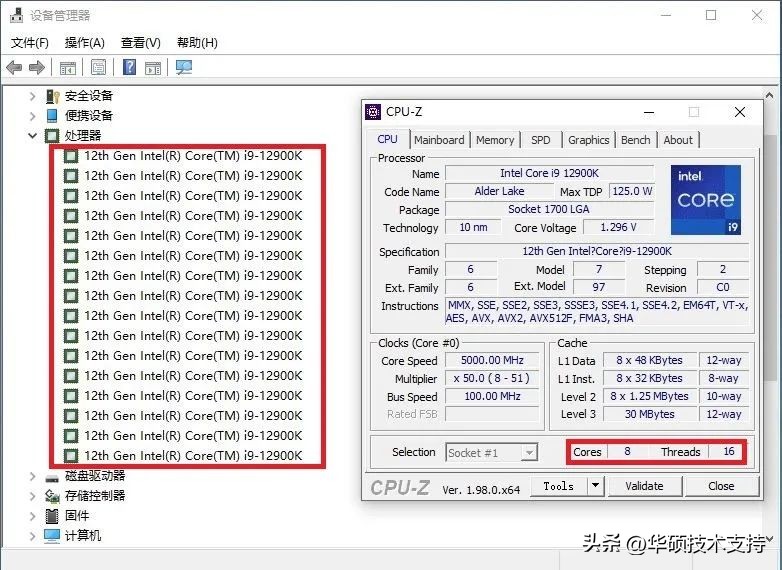Click the 磁盘驱动器 drive icon
782x570 pixels.
point(52,478)
